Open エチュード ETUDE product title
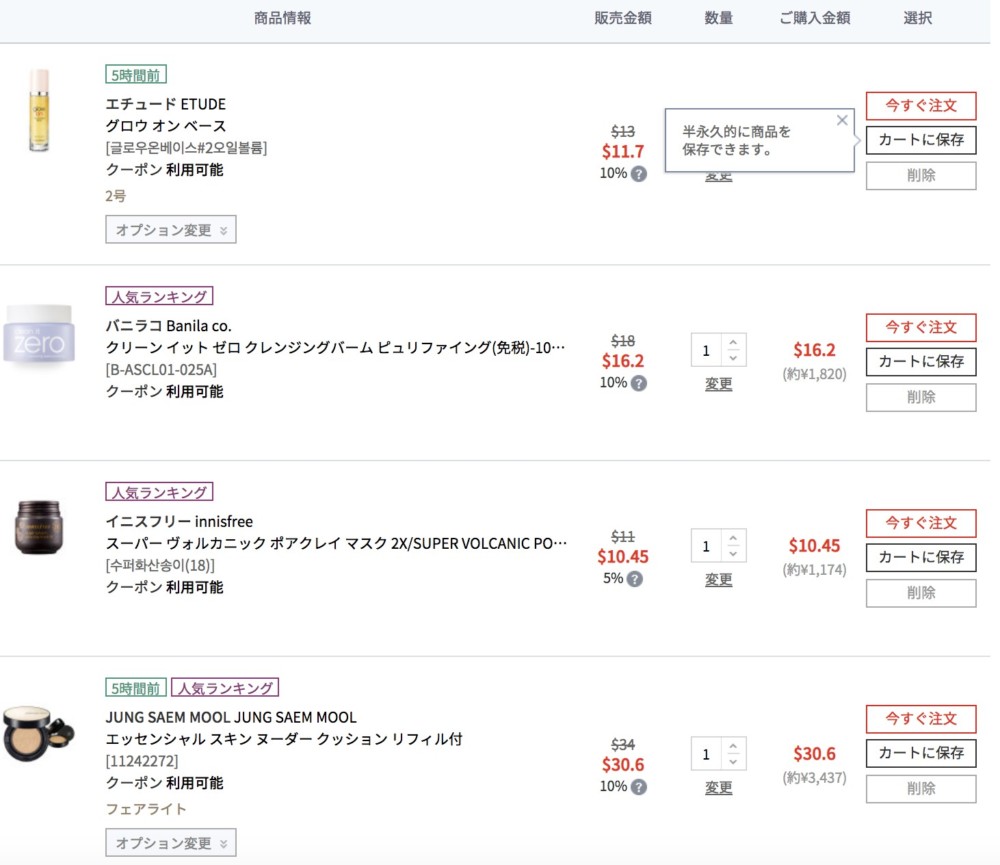1000x865 pixels. 166,104
